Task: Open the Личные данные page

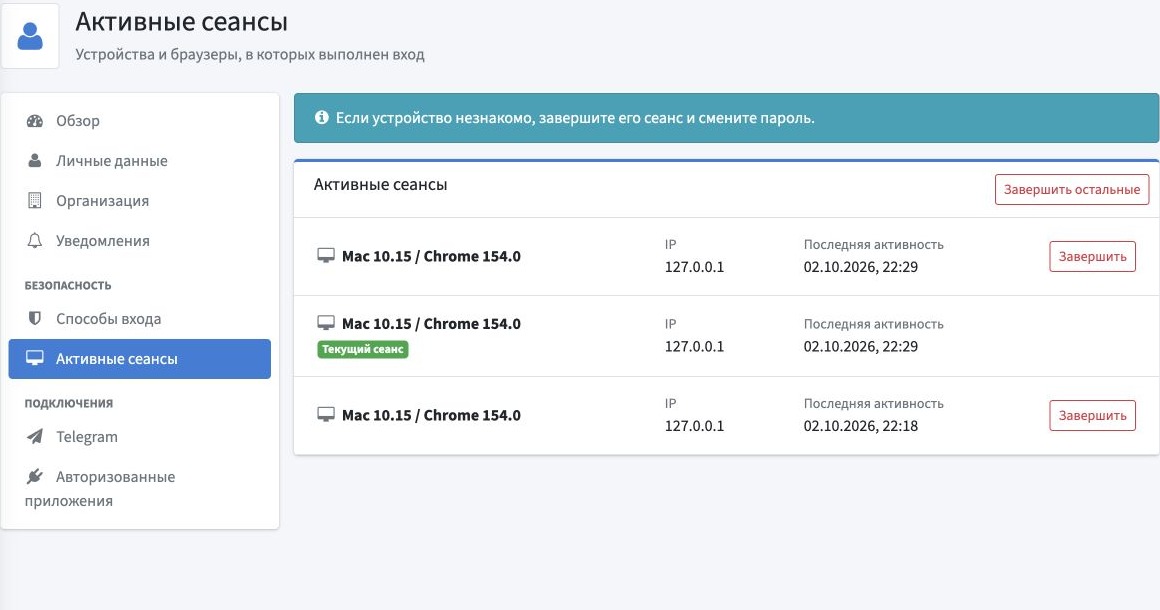Action: pos(140,160)
